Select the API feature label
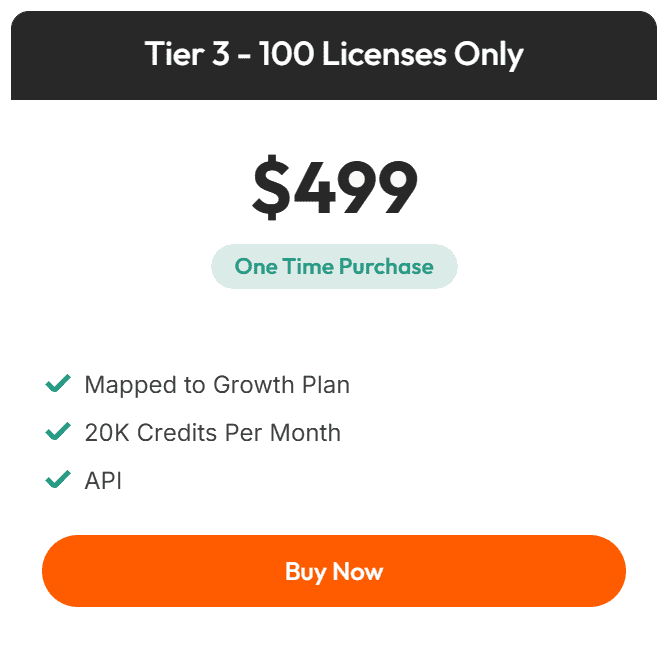 coord(103,481)
